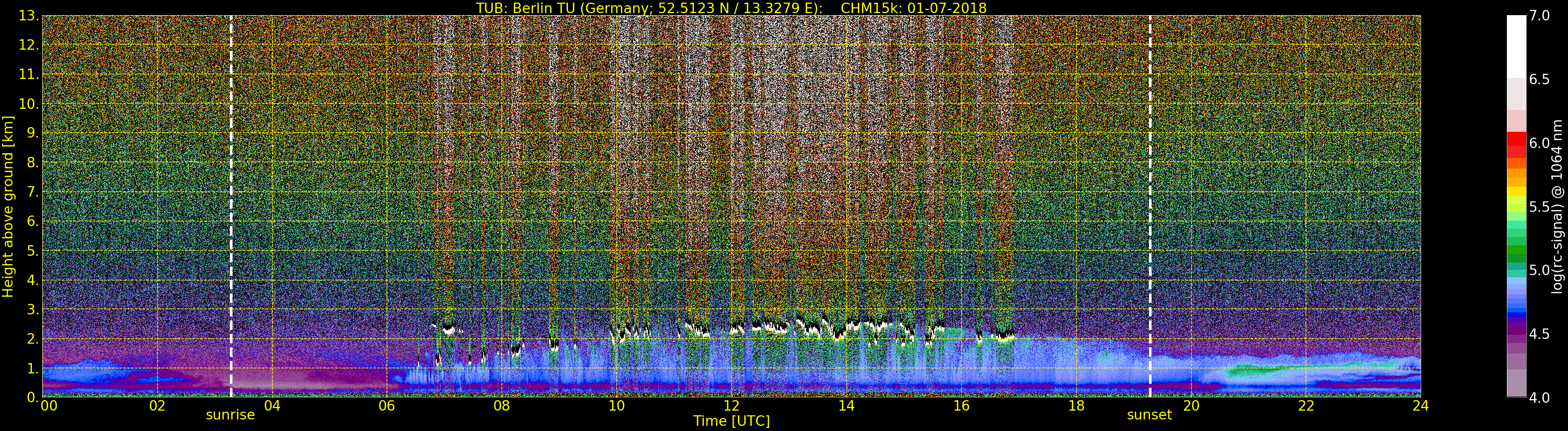1568x431 pixels.
Task: Click the 22 tick label on the time axis
Action: pos(1306,405)
